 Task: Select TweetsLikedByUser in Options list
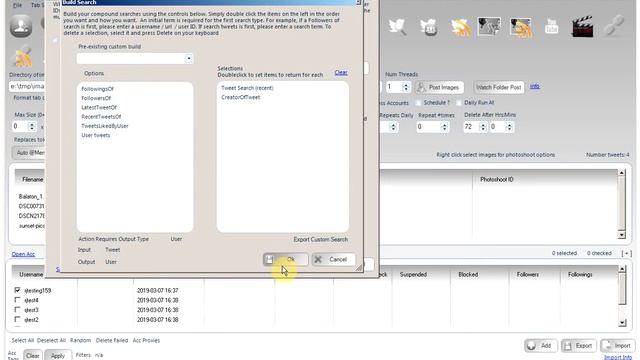pos(104,126)
